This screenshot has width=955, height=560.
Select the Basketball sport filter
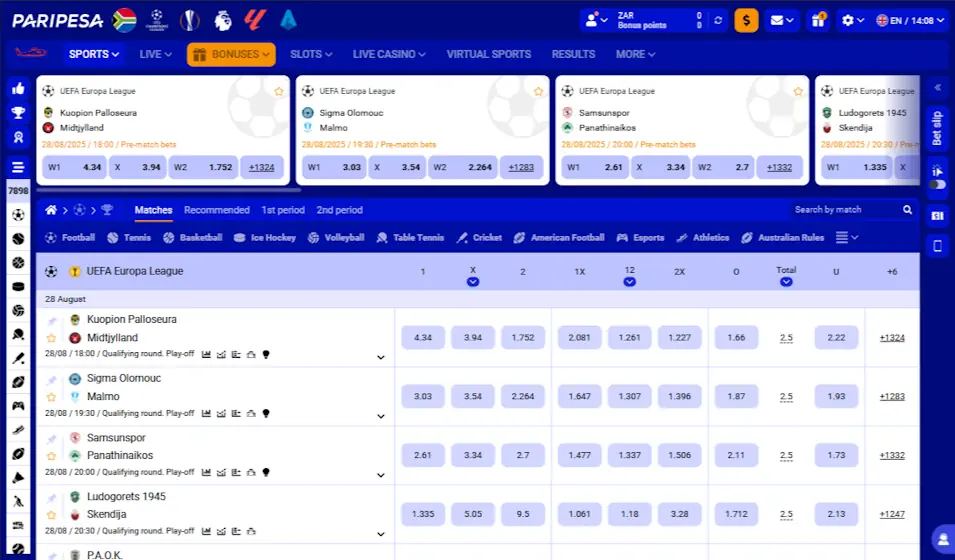192,238
